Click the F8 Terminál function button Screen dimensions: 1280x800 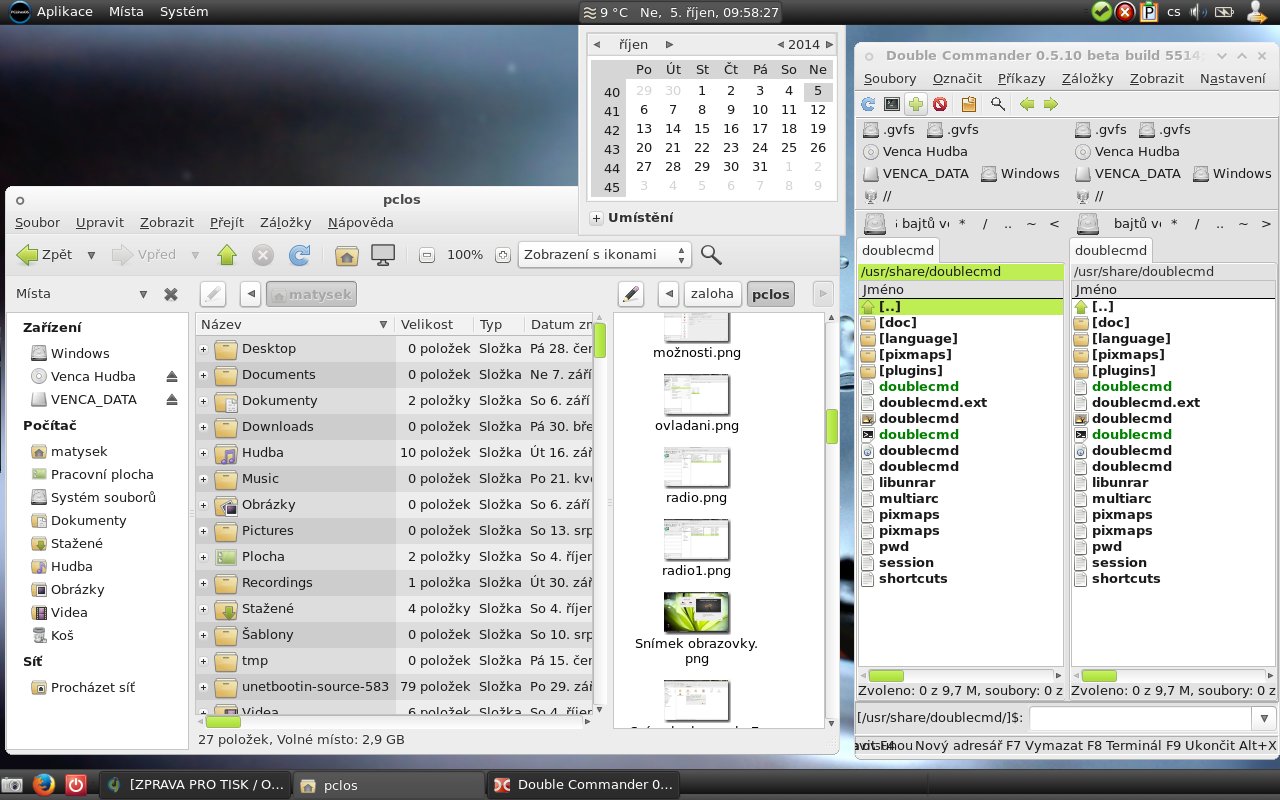point(1125,745)
